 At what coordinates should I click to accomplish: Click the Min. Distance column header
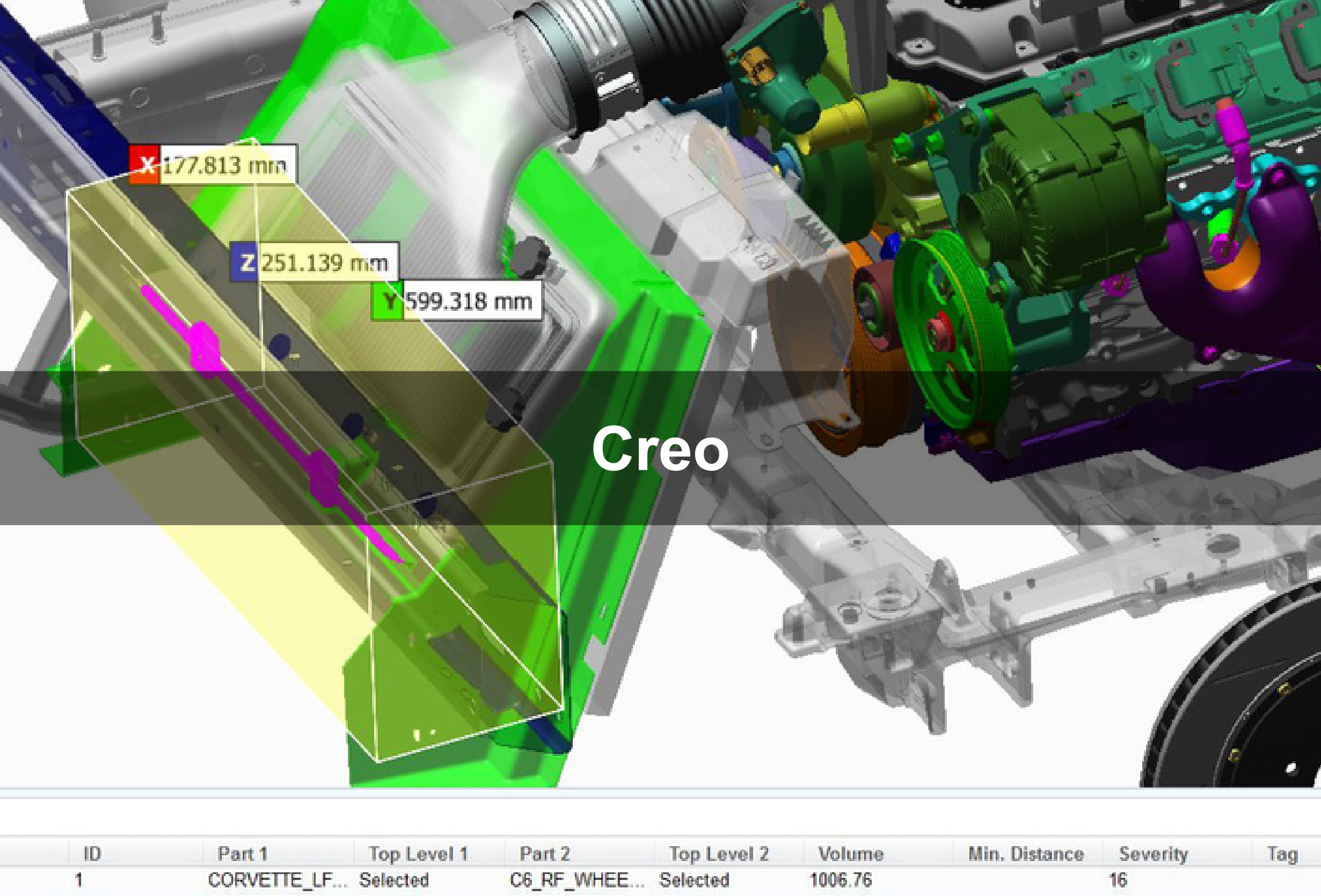click(x=1026, y=854)
